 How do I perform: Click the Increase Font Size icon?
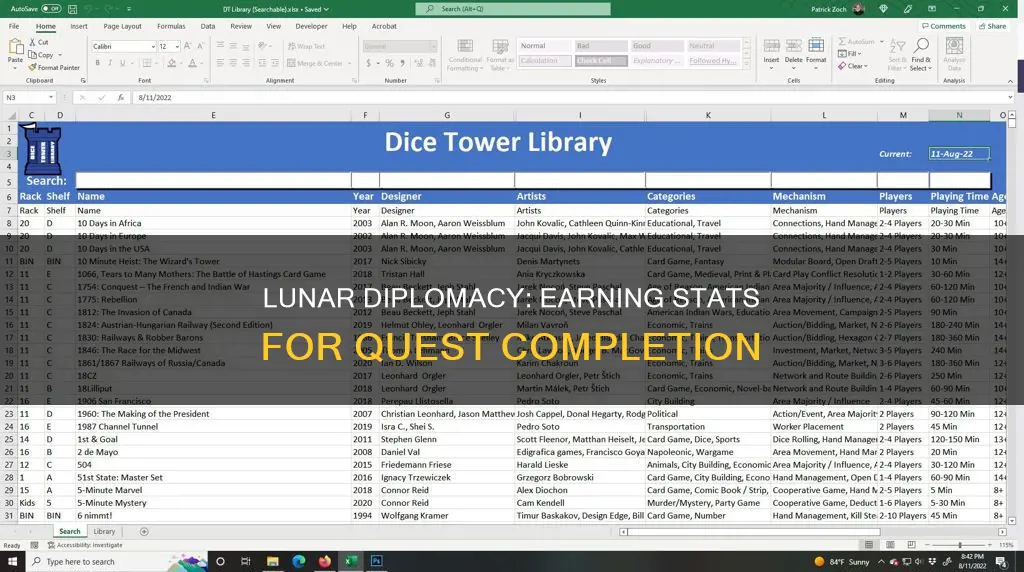tap(187, 46)
